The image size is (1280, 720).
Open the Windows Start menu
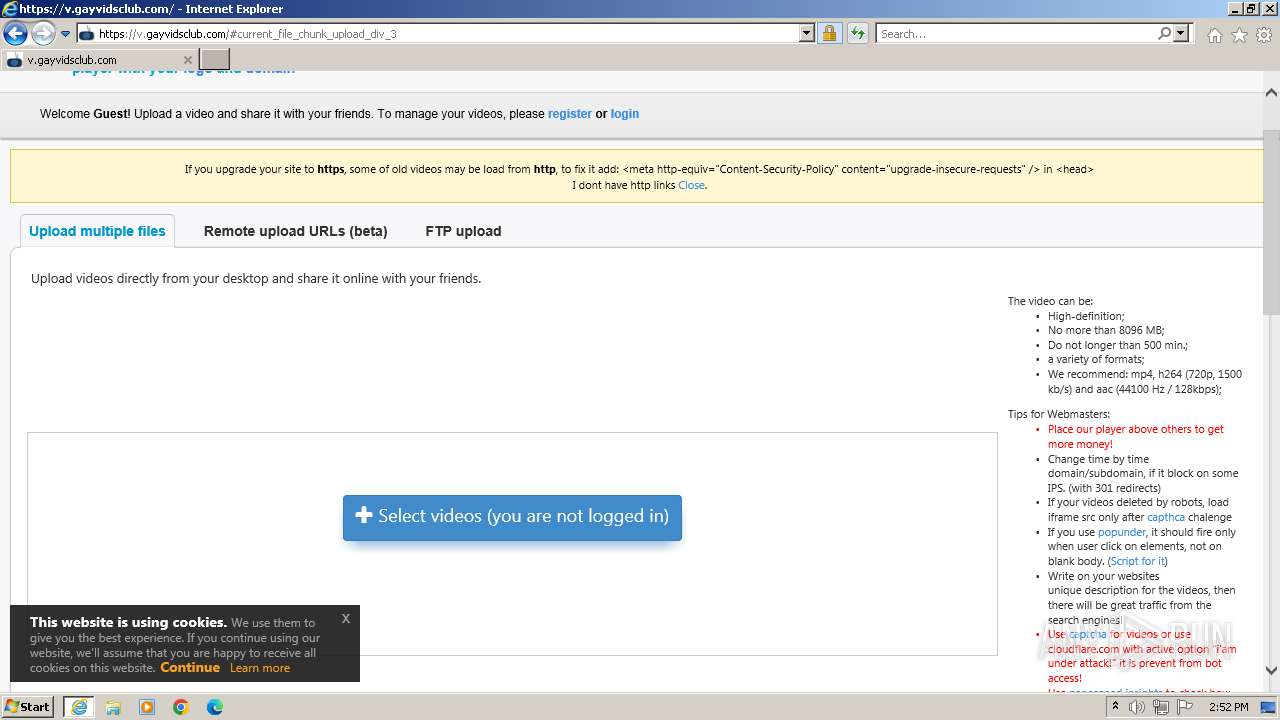tap(28, 706)
